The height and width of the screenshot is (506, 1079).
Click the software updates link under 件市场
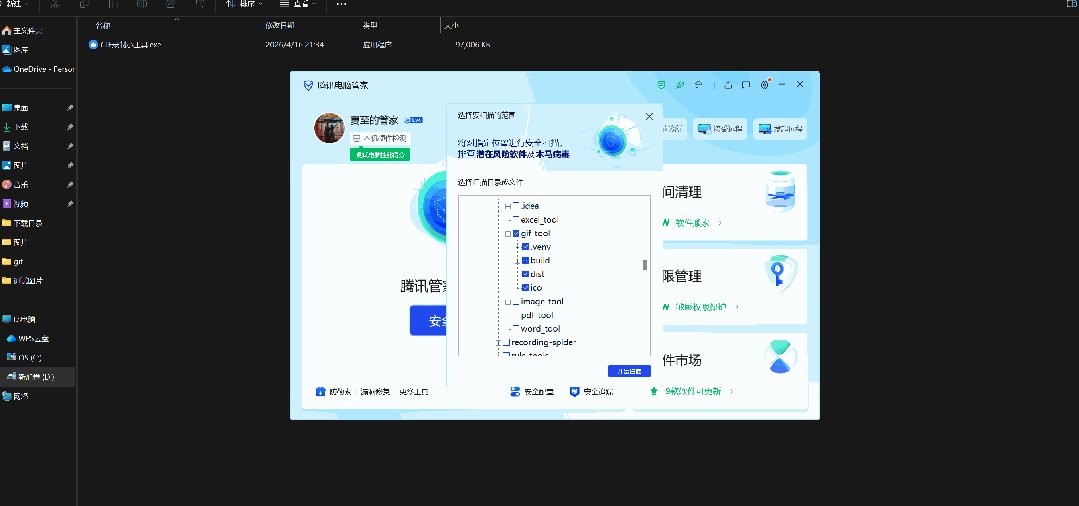pyautogui.click(x=691, y=391)
